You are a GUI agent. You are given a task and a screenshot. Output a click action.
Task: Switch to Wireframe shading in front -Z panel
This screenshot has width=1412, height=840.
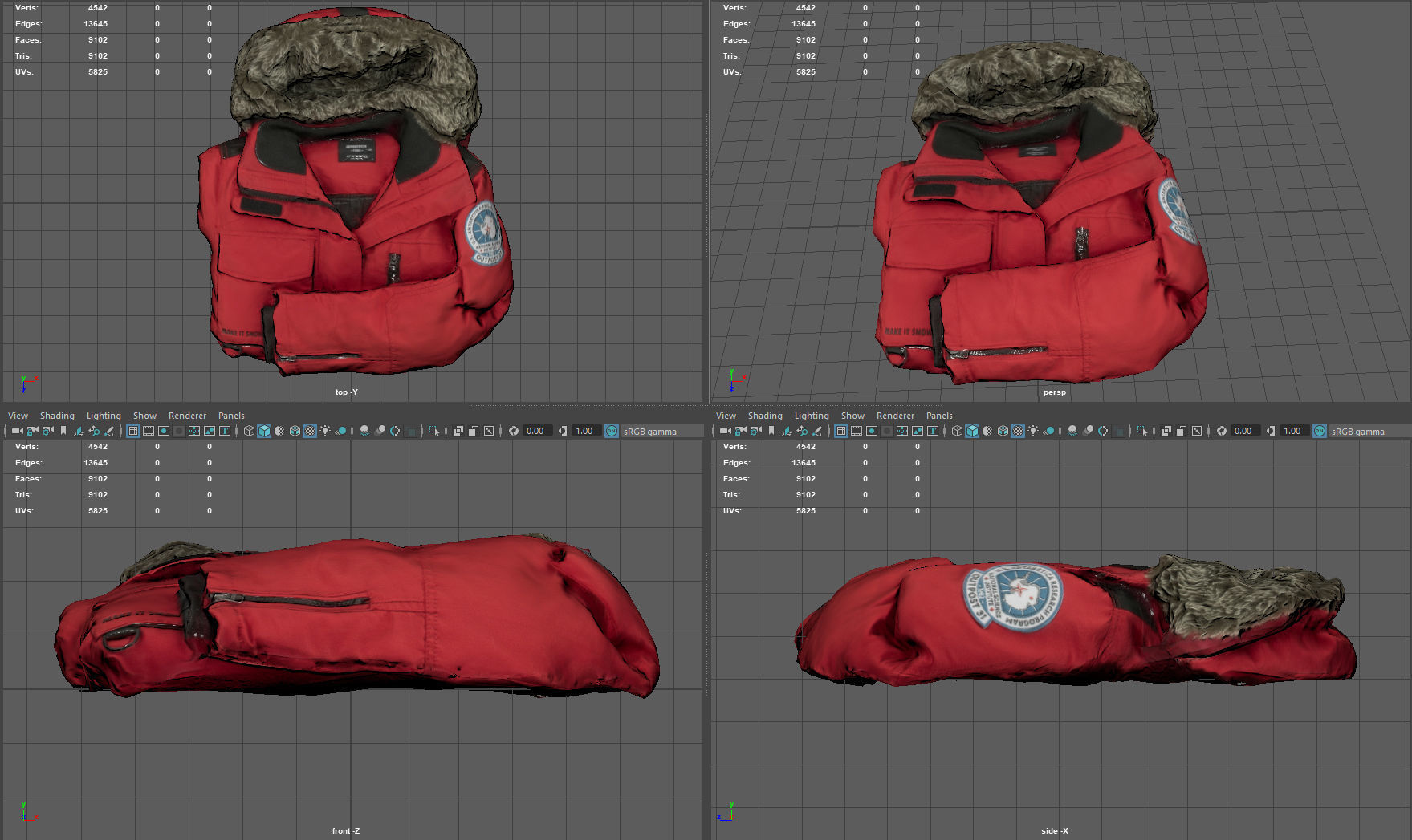pyautogui.click(x=249, y=431)
